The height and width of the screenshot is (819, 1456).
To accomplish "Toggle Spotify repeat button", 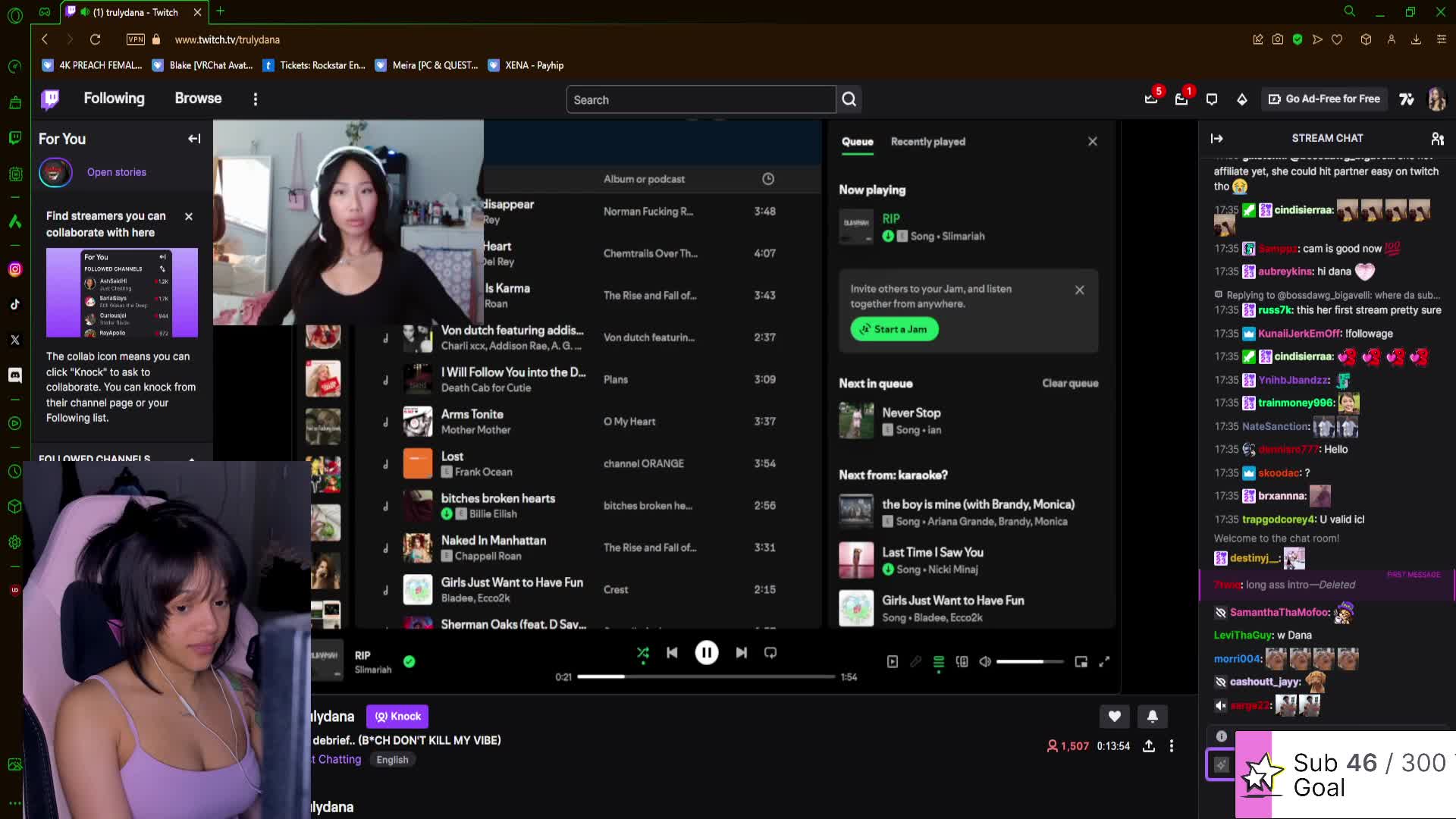I will pyautogui.click(x=770, y=653).
